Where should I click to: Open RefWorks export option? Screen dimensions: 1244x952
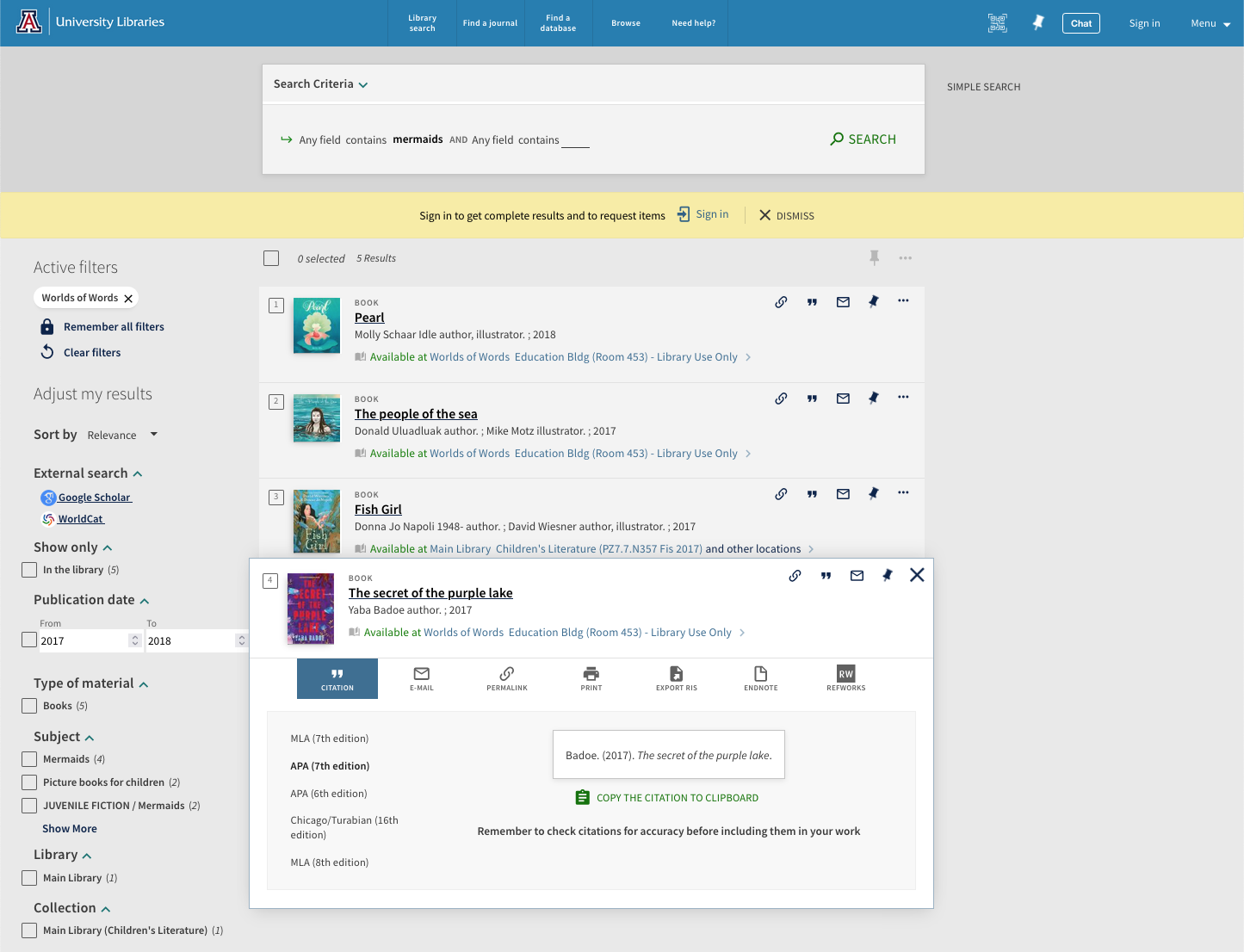pos(845,678)
